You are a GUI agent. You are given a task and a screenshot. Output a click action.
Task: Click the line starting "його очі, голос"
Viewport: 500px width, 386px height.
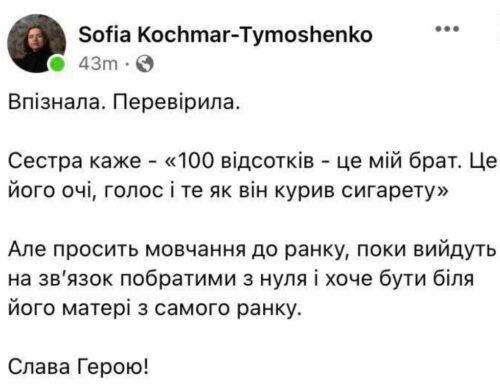(x=228, y=192)
